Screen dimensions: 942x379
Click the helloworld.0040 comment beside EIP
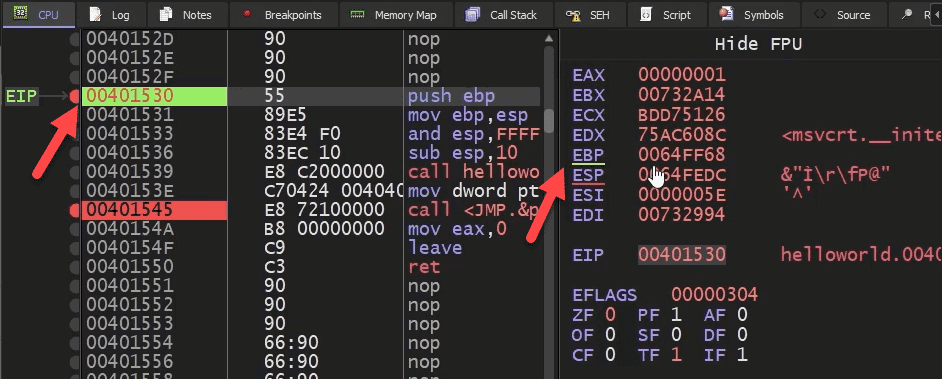point(861,255)
